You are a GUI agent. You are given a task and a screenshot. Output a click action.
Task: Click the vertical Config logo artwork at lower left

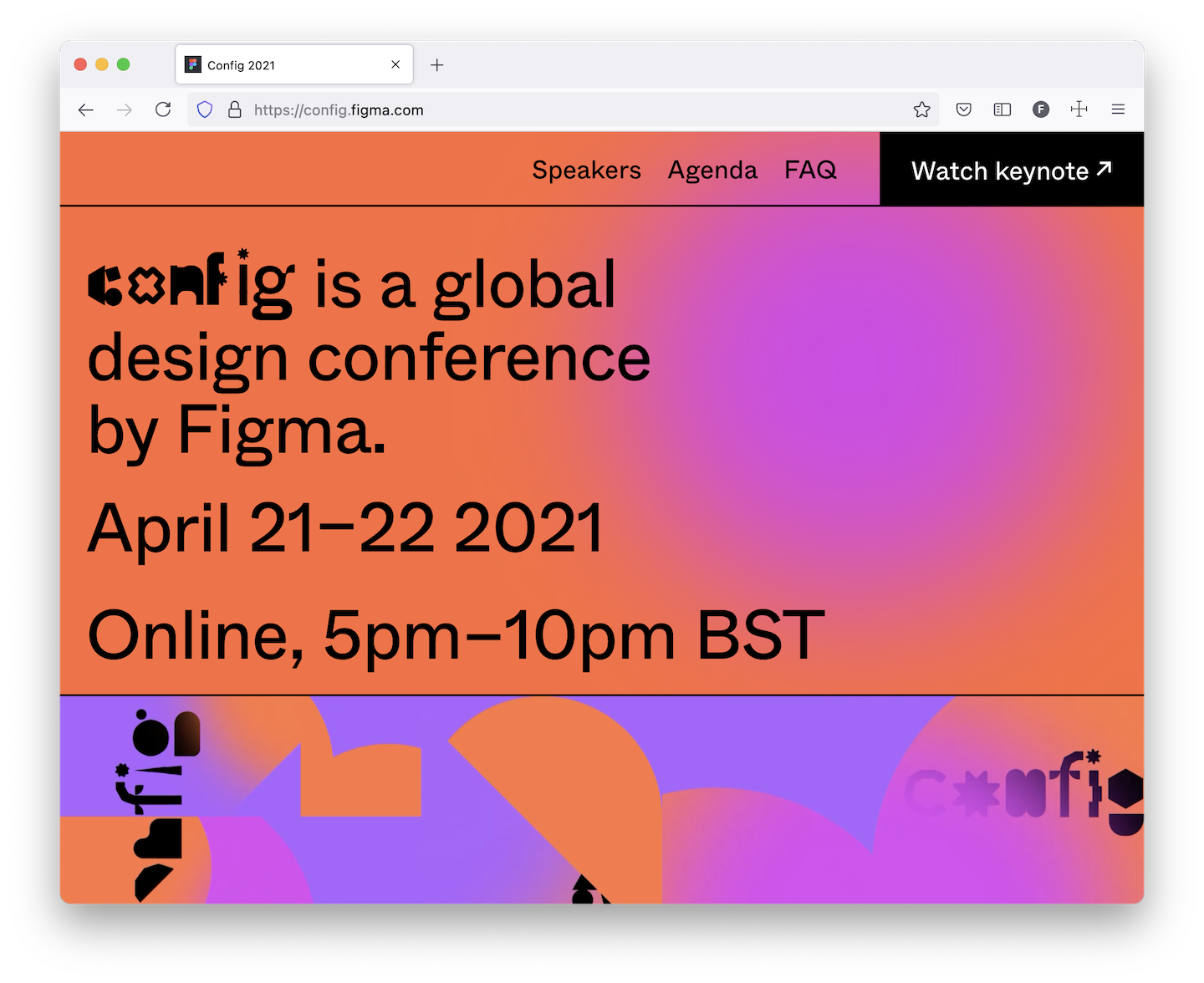(x=159, y=806)
